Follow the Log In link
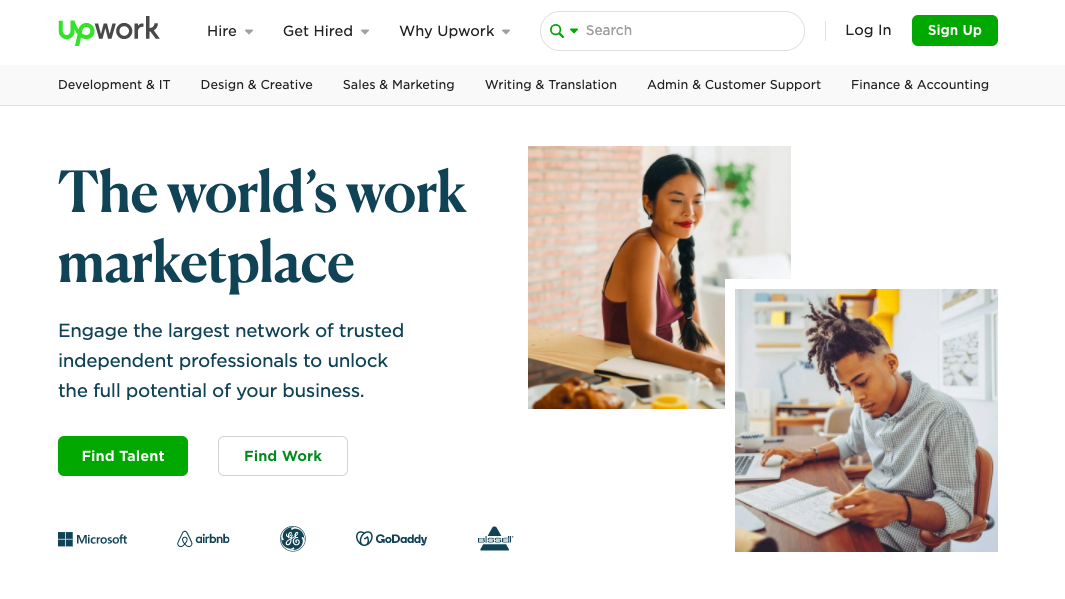This screenshot has width=1065, height=599. click(868, 31)
